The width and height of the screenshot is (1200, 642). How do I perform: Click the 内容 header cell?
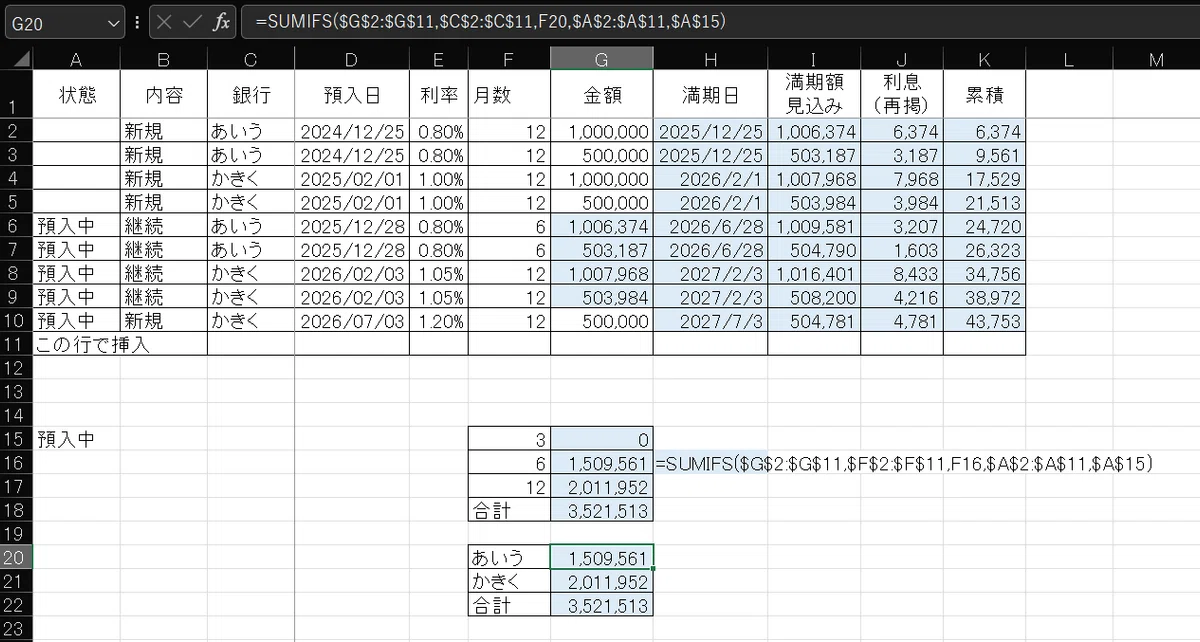163,95
